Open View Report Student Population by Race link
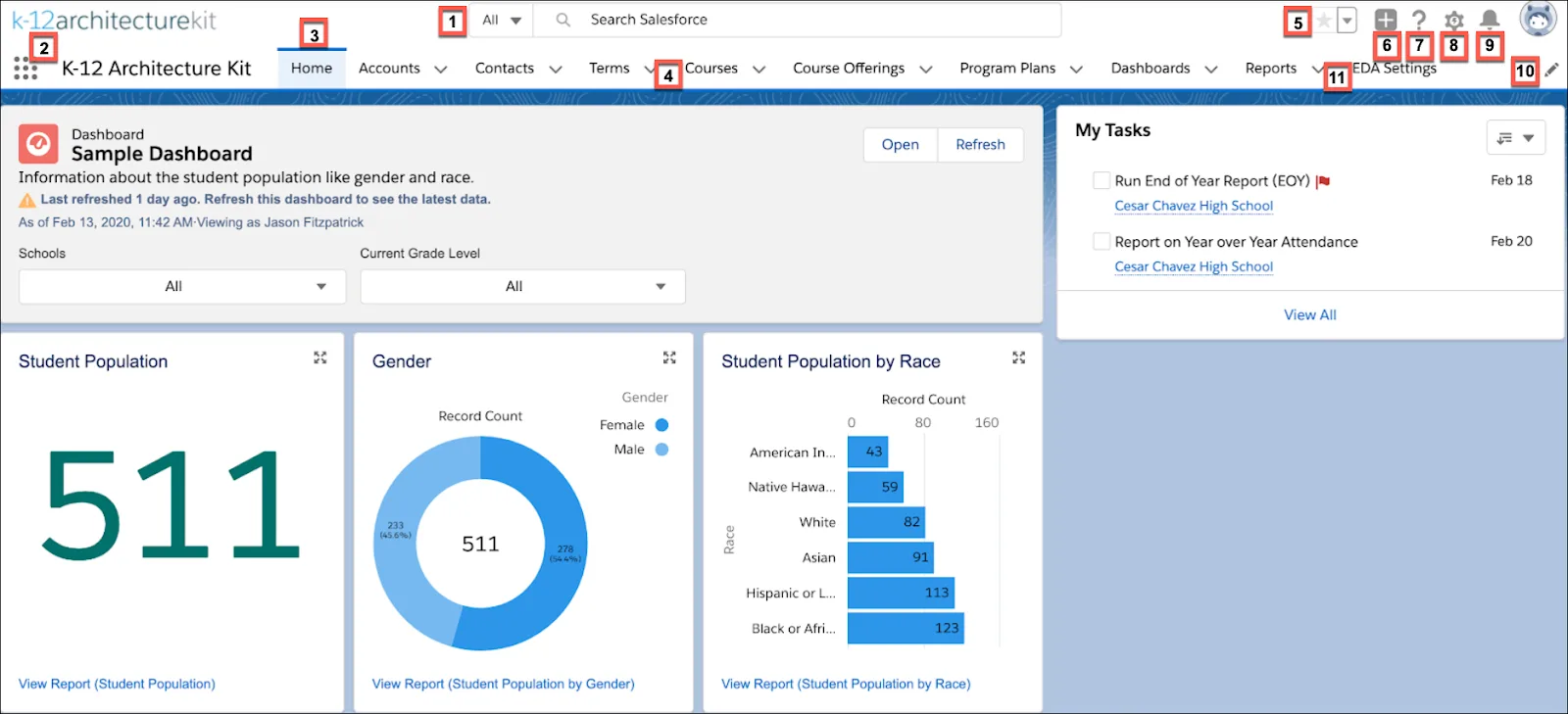The height and width of the screenshot is (714, 1568). [x=846, y=684]
